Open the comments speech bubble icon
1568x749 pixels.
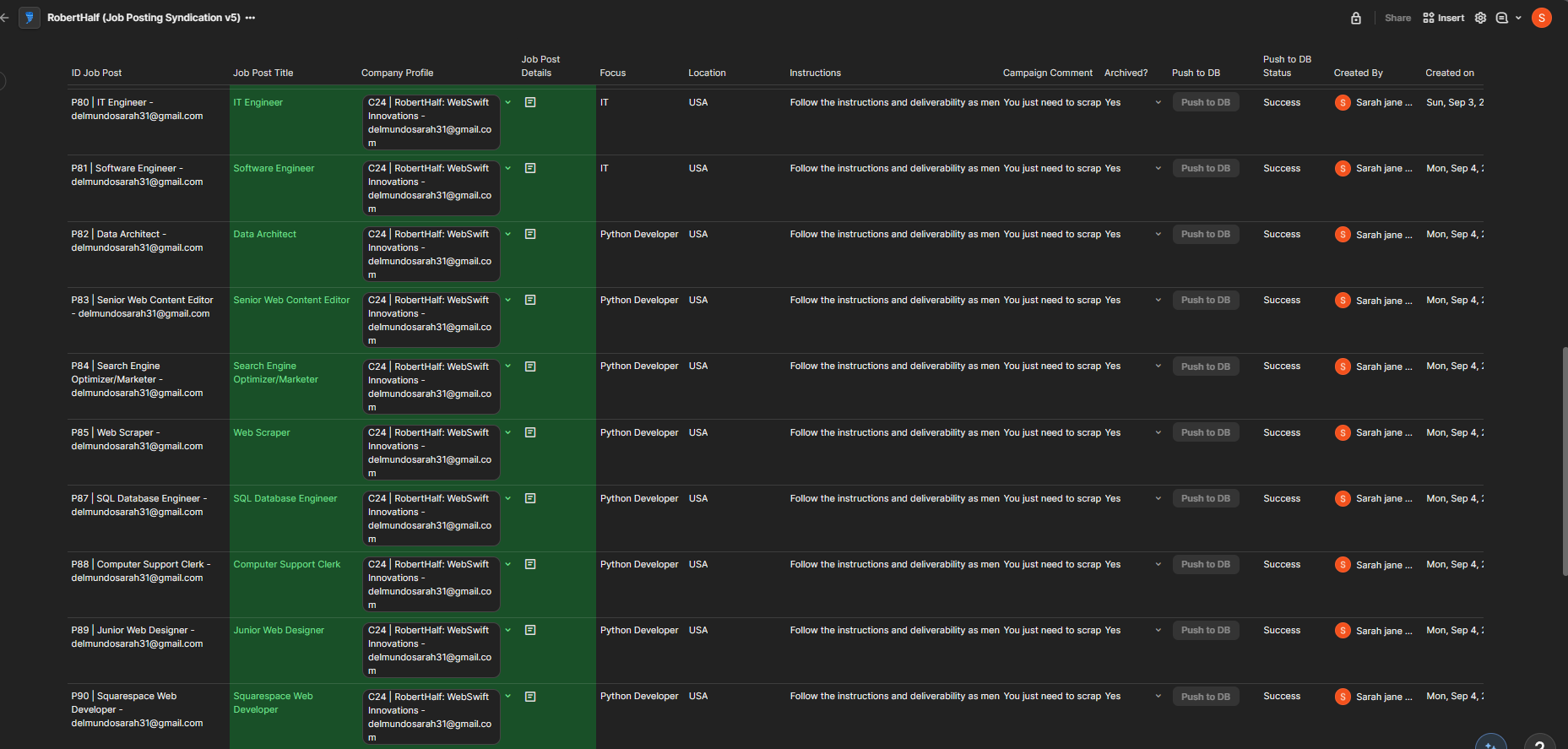[1501, 18]
